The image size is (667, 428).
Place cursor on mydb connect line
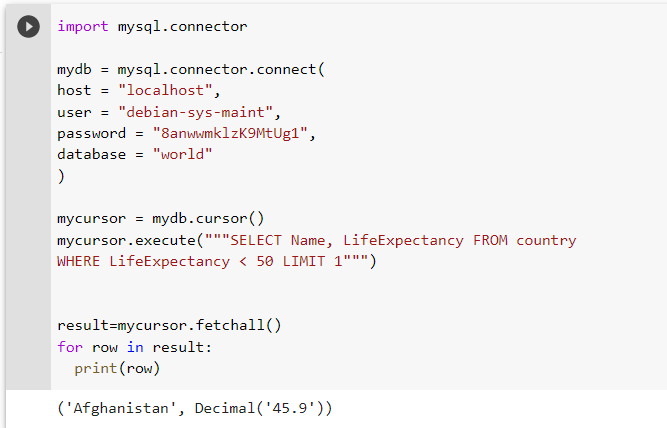pos(191,69)
